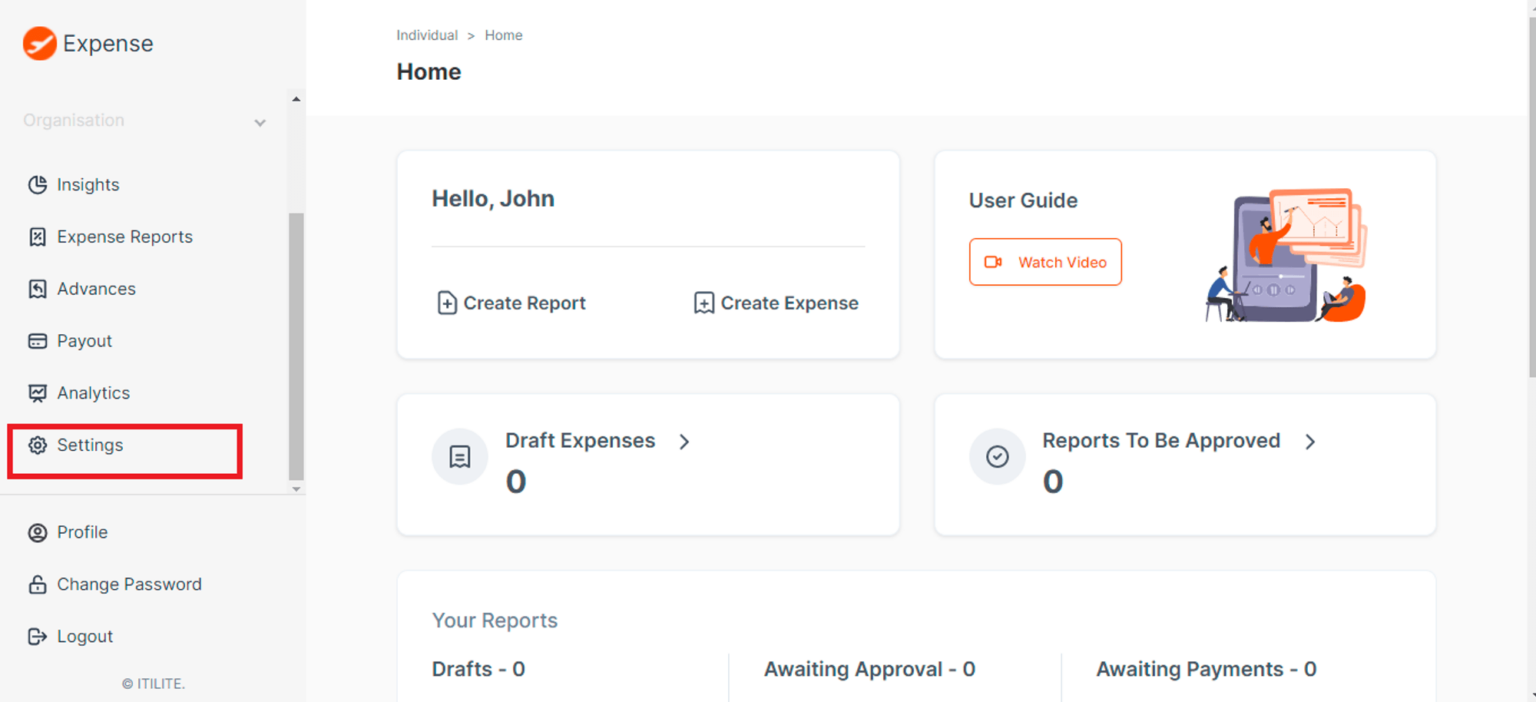The height and width of the screenshot is (702, 1536).
Task: Select the Payout card icon
Action: coord(37,340)
